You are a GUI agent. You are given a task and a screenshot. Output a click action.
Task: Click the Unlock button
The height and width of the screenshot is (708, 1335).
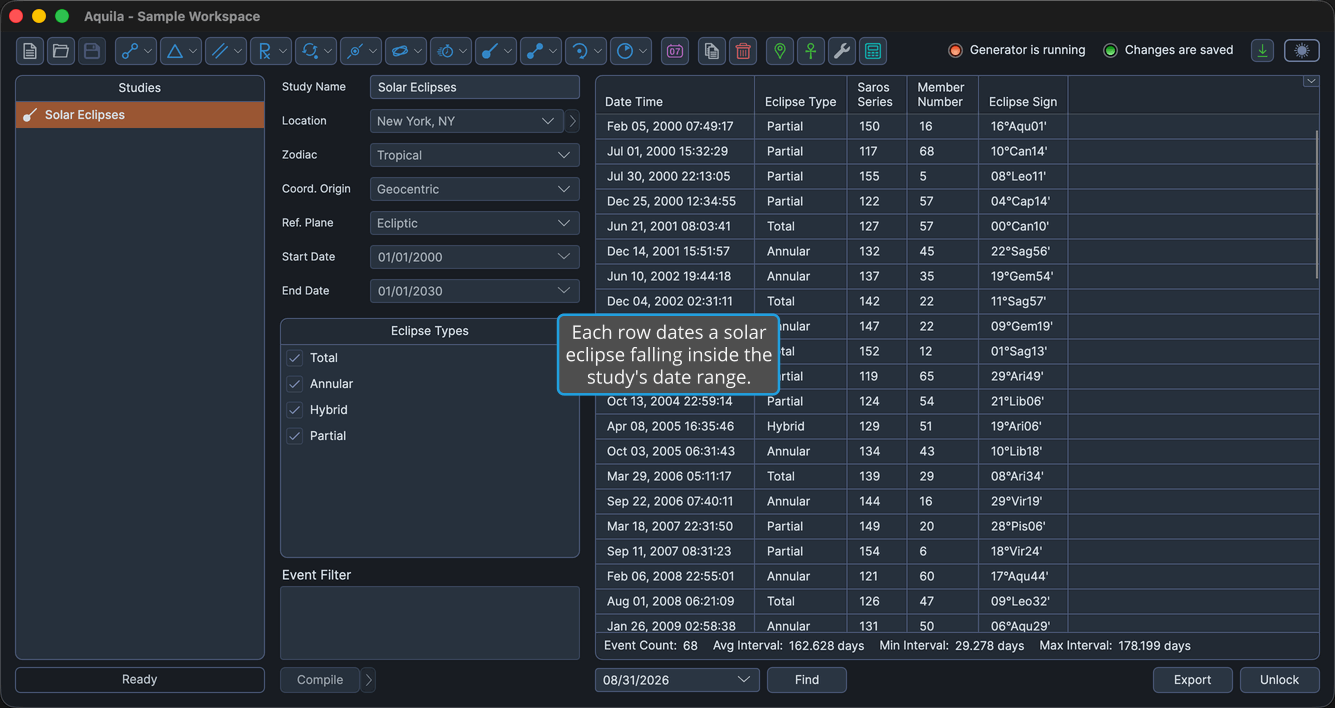click(1279, 680)
